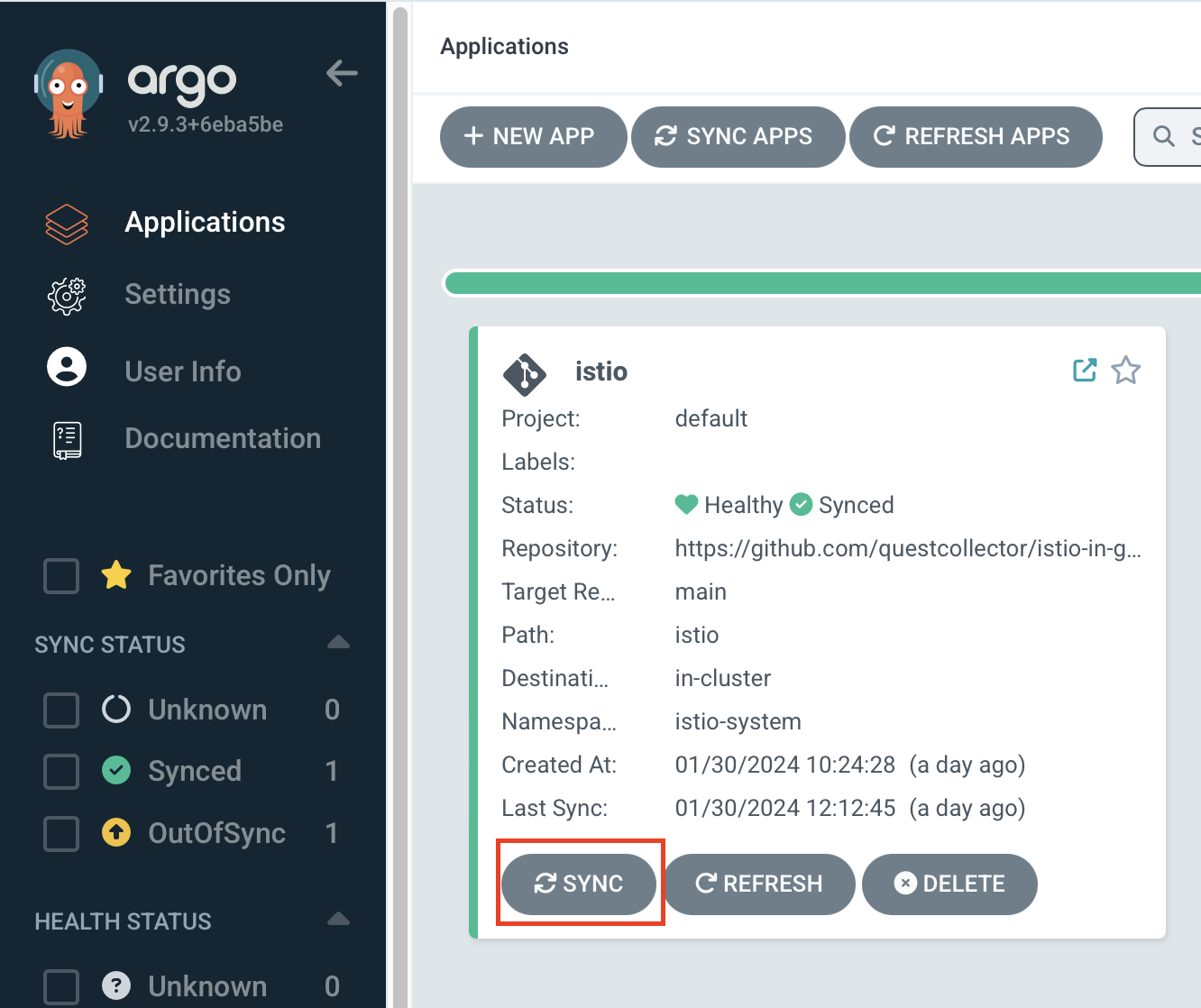Open the Settings menu item
The image size is (1201, 1008).
178,295
